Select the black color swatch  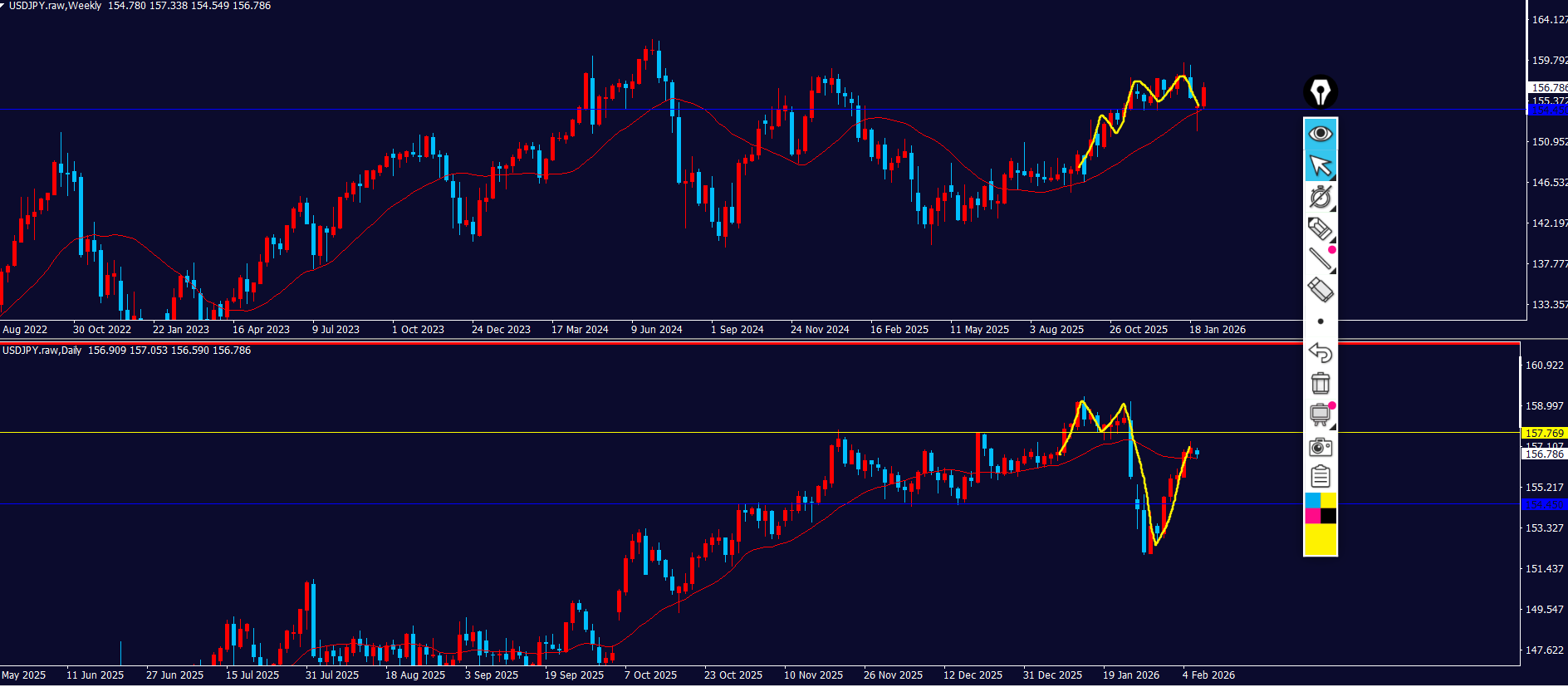coord(1328,516)
